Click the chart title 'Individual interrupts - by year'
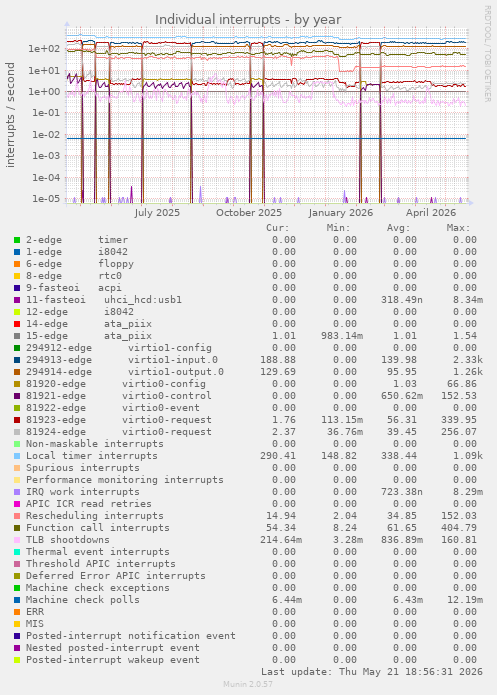This screenshot has height=695, width=497. point(248,20)
